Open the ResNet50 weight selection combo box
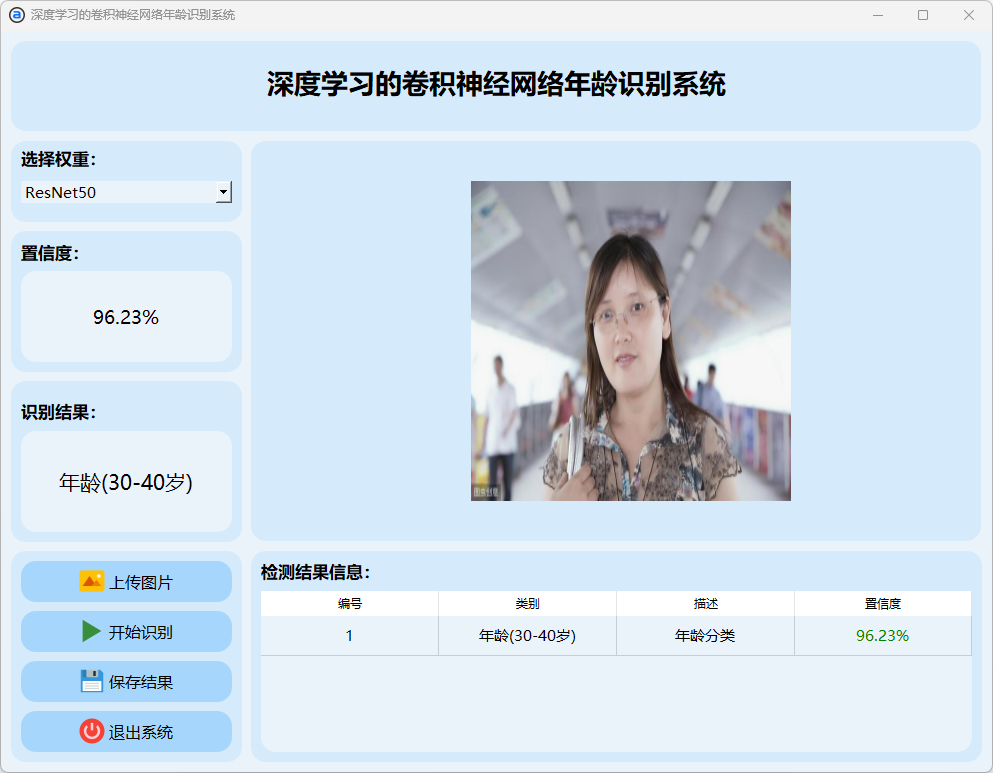This screenshot has height=773, width=993. click(118, 192)
